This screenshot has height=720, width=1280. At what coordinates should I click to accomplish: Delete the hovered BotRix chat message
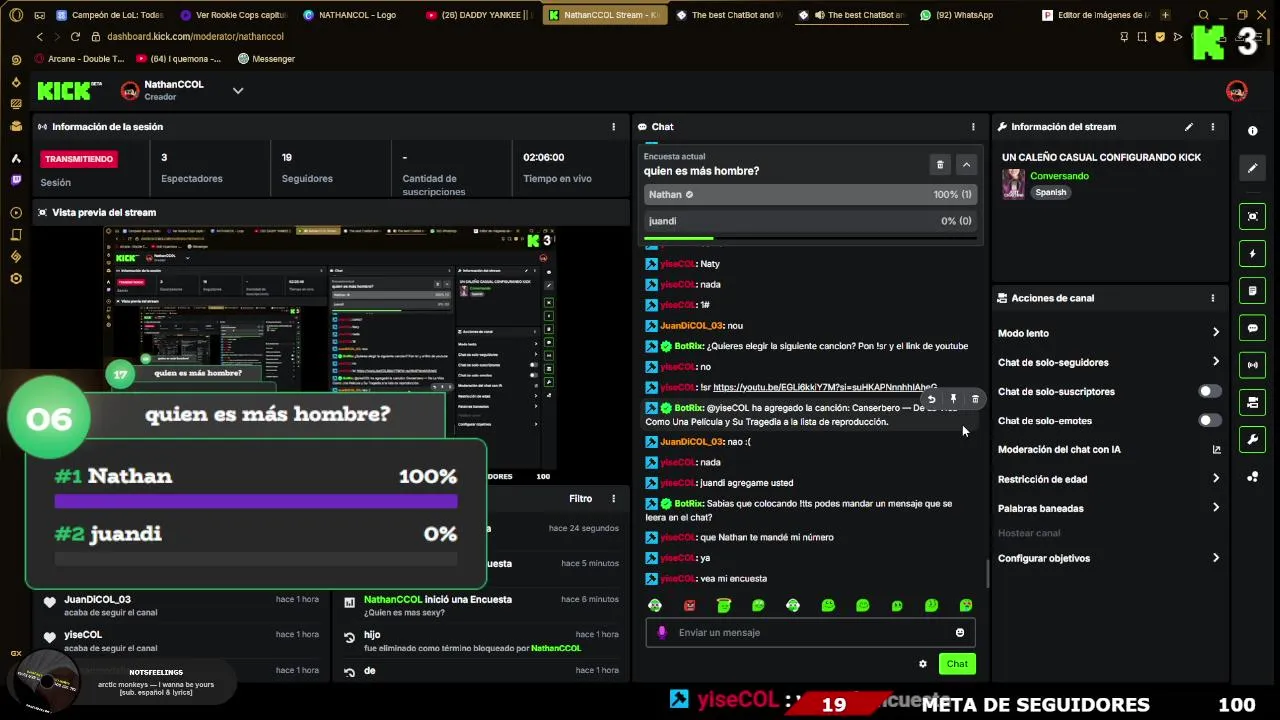tap(975, 399)
